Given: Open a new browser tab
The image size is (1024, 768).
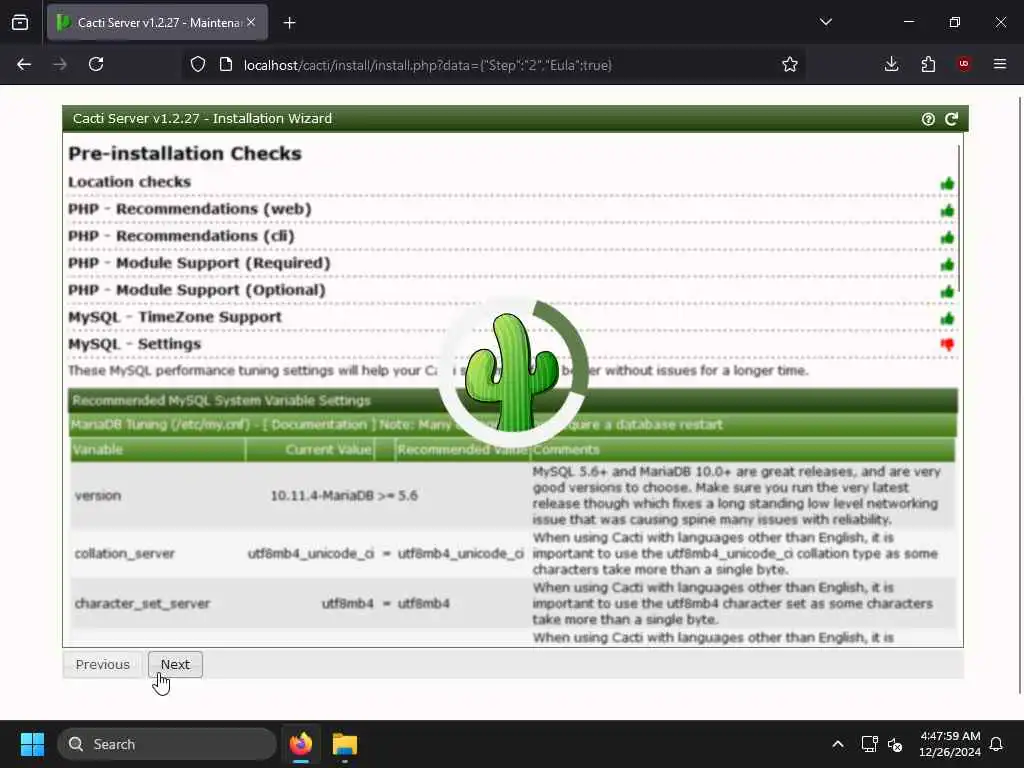Looking at the screenshot, I should [289, 23].
